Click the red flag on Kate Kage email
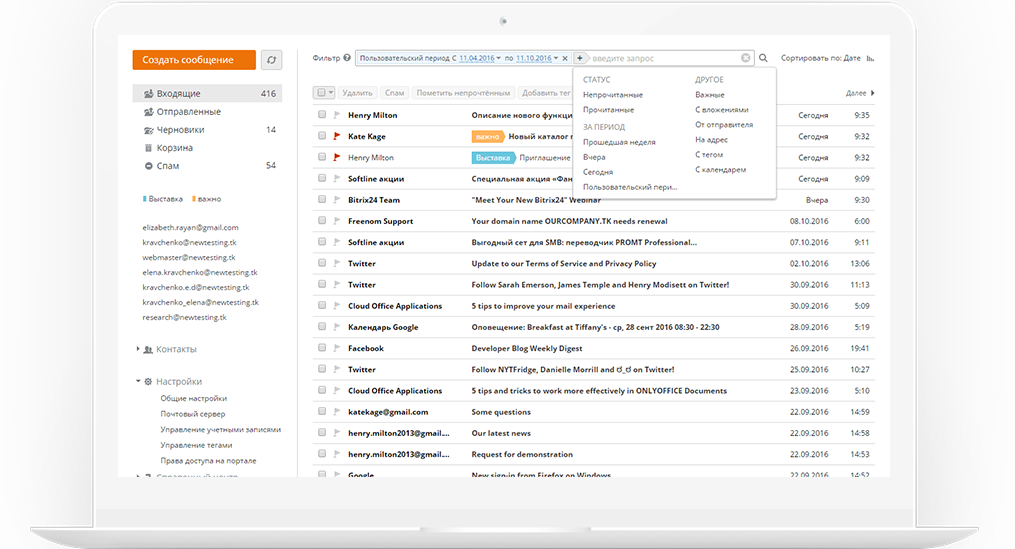The height and width of the screenshot is (549, 1015). [x=337, y=136]
